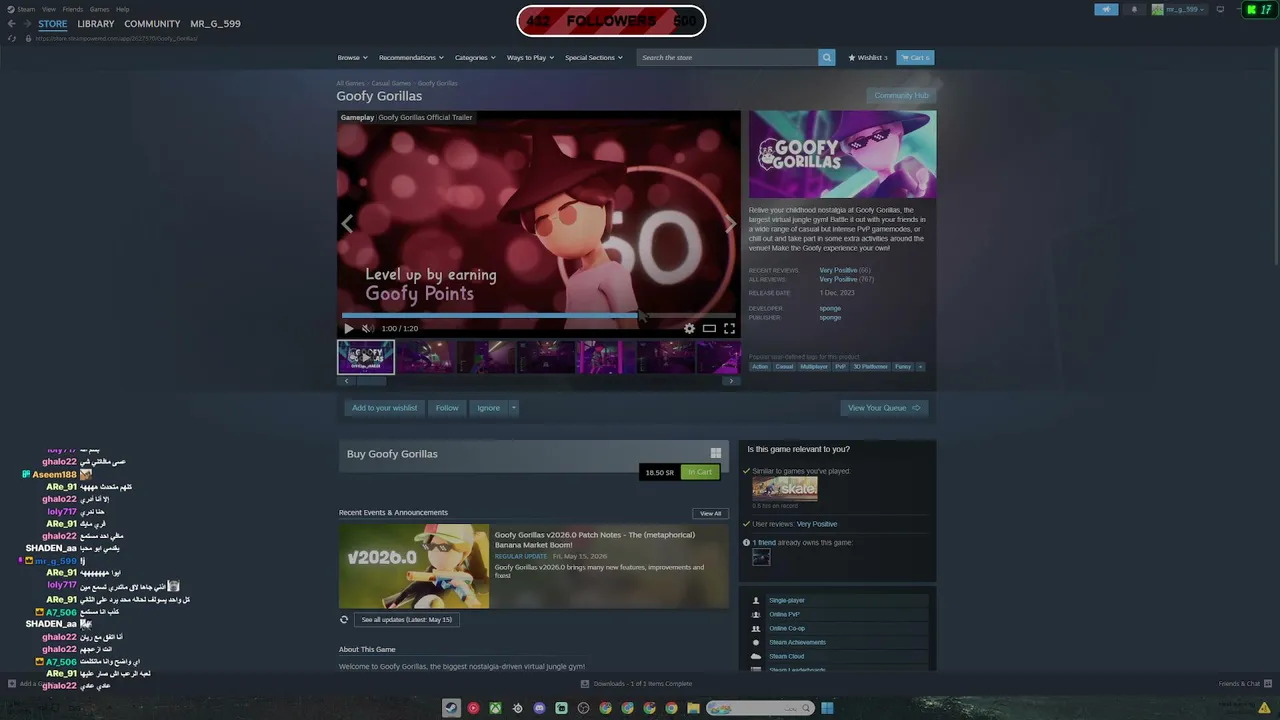The height and width of the screenshot is (720, 1280).
Task: Toggle theater mode on the trailer
Action: (709, 328)
